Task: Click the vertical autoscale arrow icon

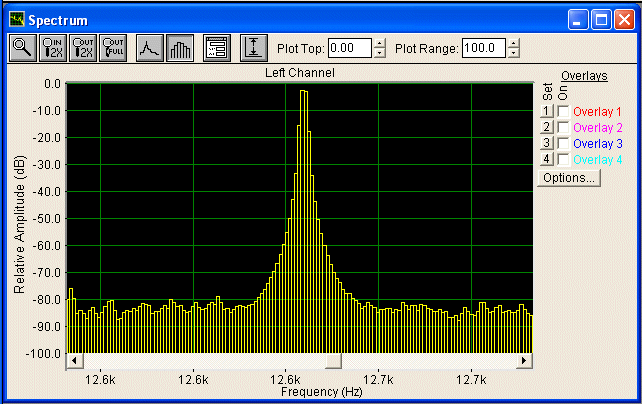Action: (254, 48)
